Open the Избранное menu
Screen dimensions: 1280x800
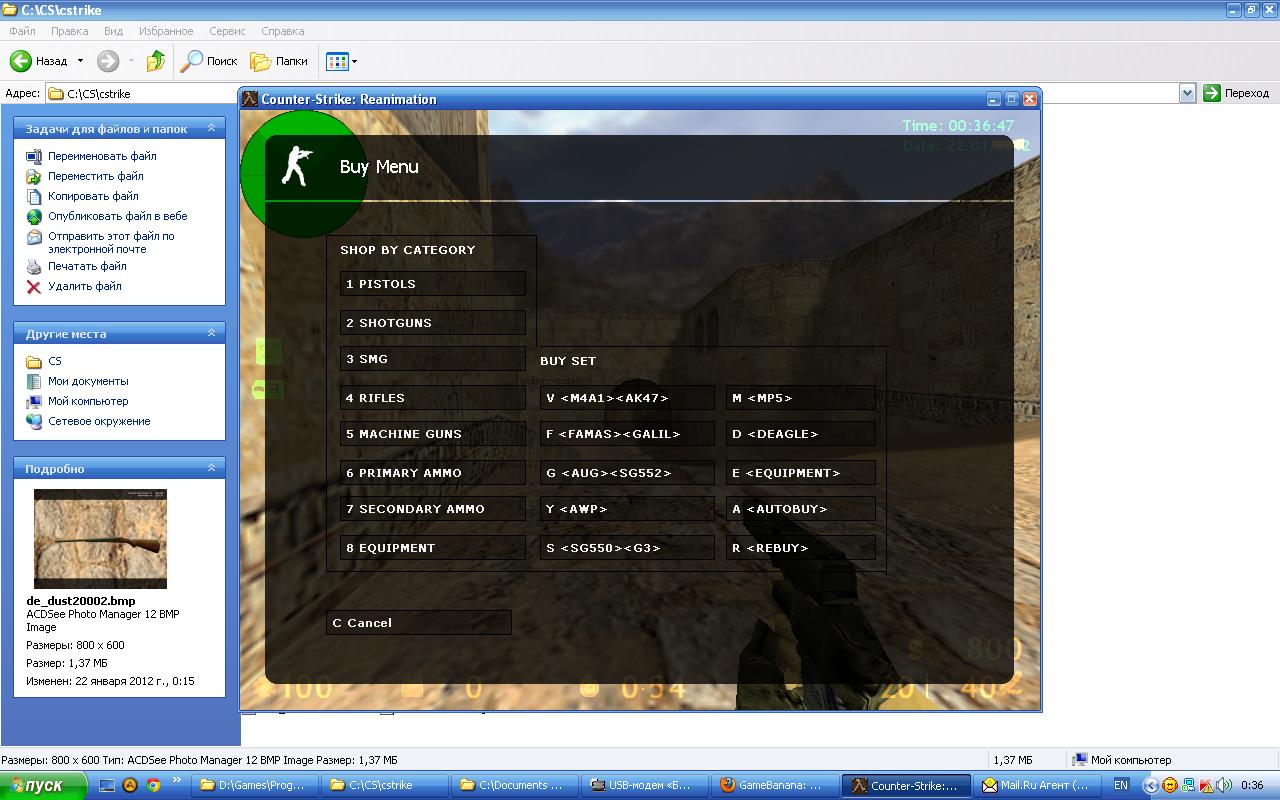point(166,31)
